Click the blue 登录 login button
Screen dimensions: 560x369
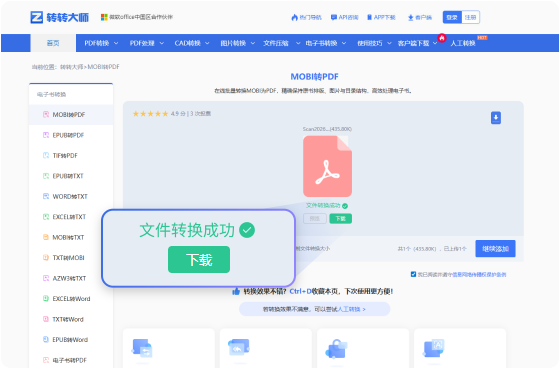tap(452, 17)
